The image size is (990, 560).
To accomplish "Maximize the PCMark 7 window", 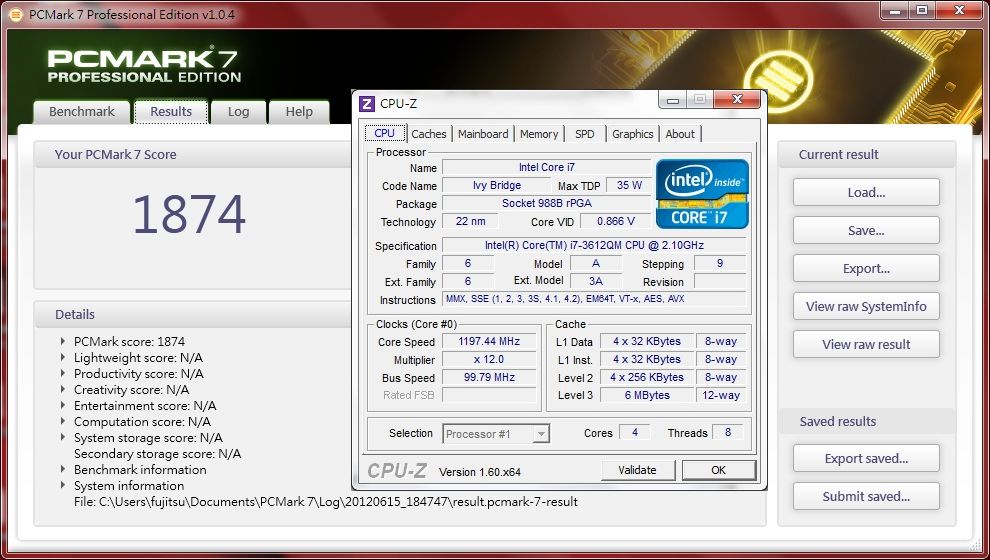I will click(x=922, y=10).
